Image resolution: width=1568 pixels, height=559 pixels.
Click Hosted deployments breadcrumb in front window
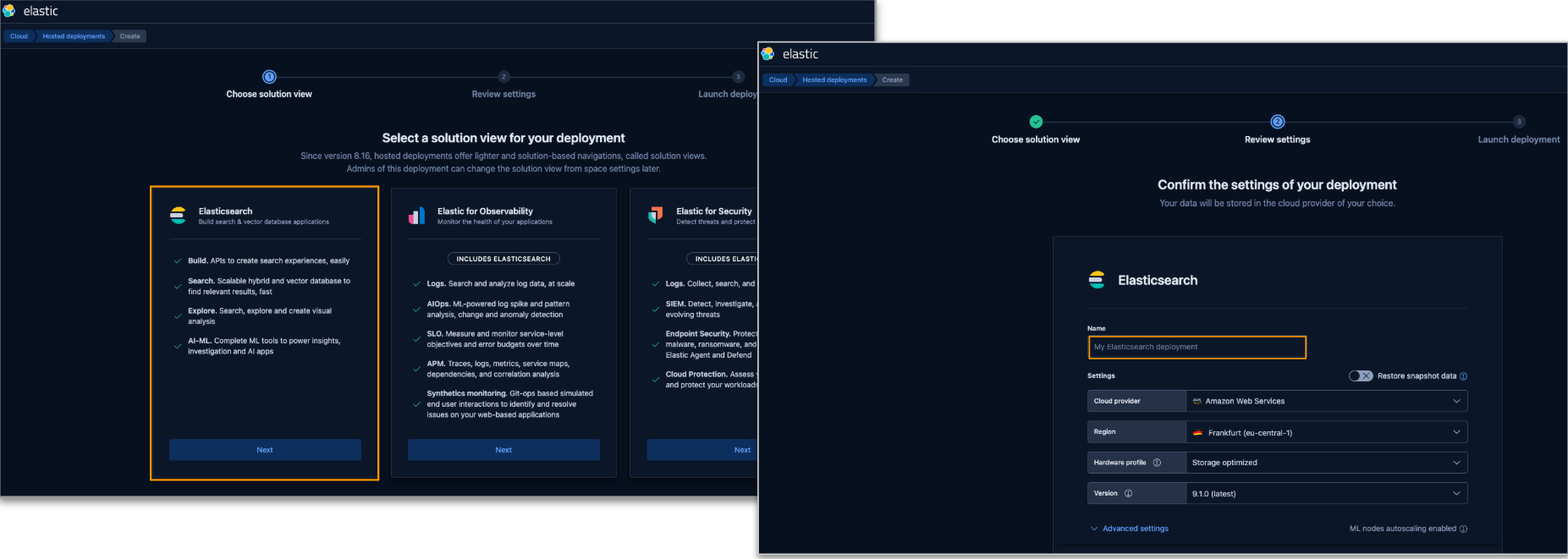pos(834,80)
